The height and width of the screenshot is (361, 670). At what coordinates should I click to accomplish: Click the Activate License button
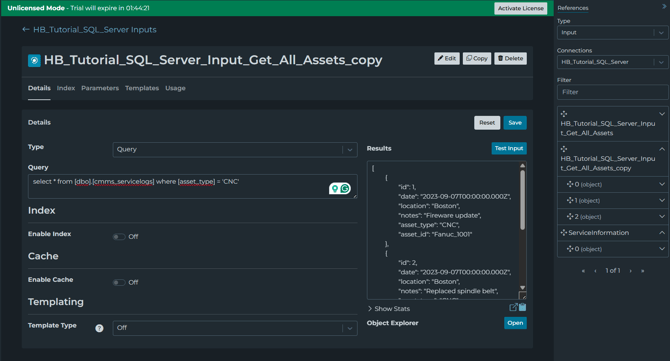point(520,8)
